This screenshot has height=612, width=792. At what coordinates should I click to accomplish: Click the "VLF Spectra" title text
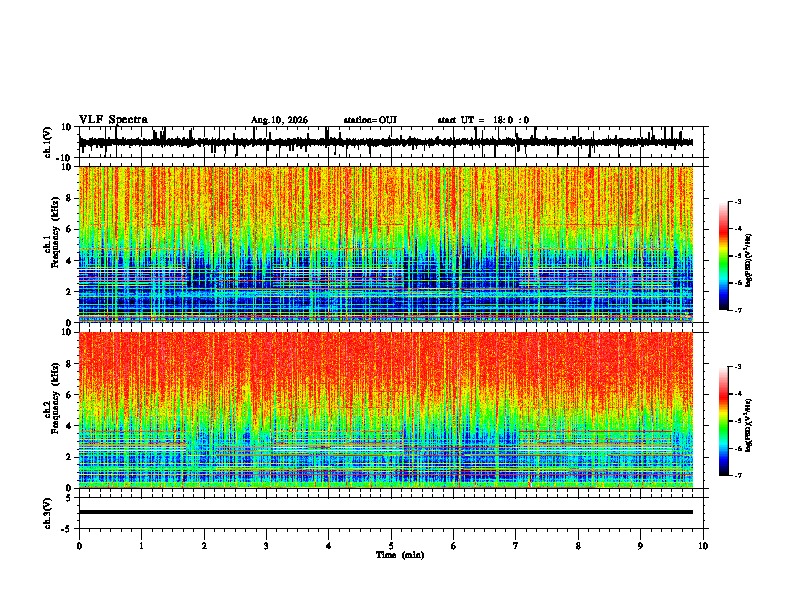(x=113, y=119)
